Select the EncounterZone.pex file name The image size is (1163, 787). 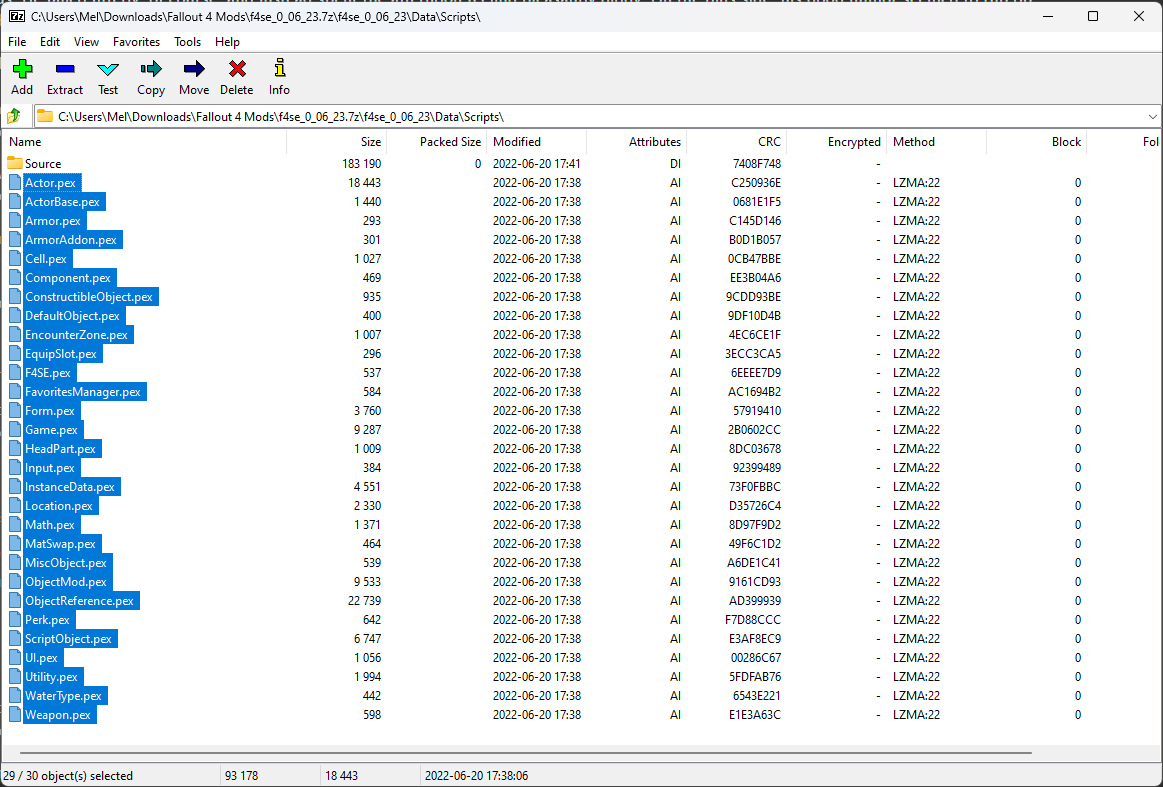tap(76, 335)
